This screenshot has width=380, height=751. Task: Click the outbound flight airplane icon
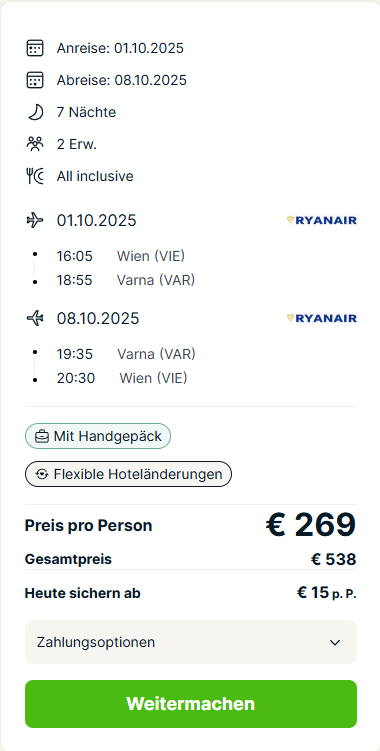(35, 220)
